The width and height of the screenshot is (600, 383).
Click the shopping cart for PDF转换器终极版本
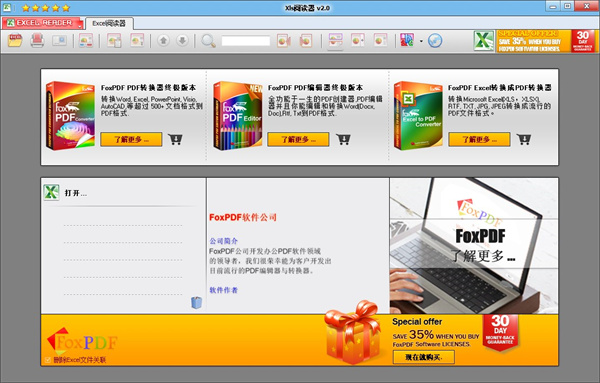(175, 139)
